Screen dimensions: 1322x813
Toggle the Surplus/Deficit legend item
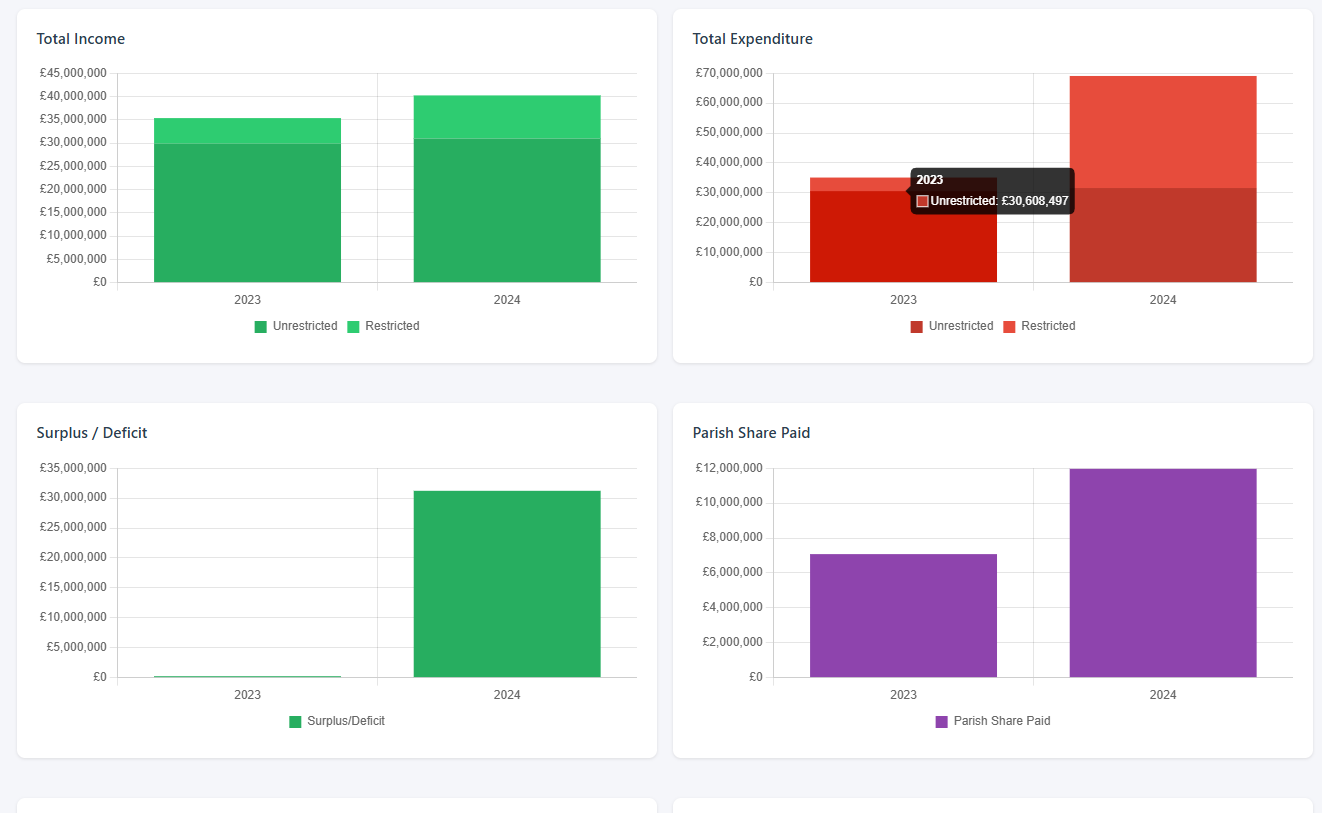(337, 721)
